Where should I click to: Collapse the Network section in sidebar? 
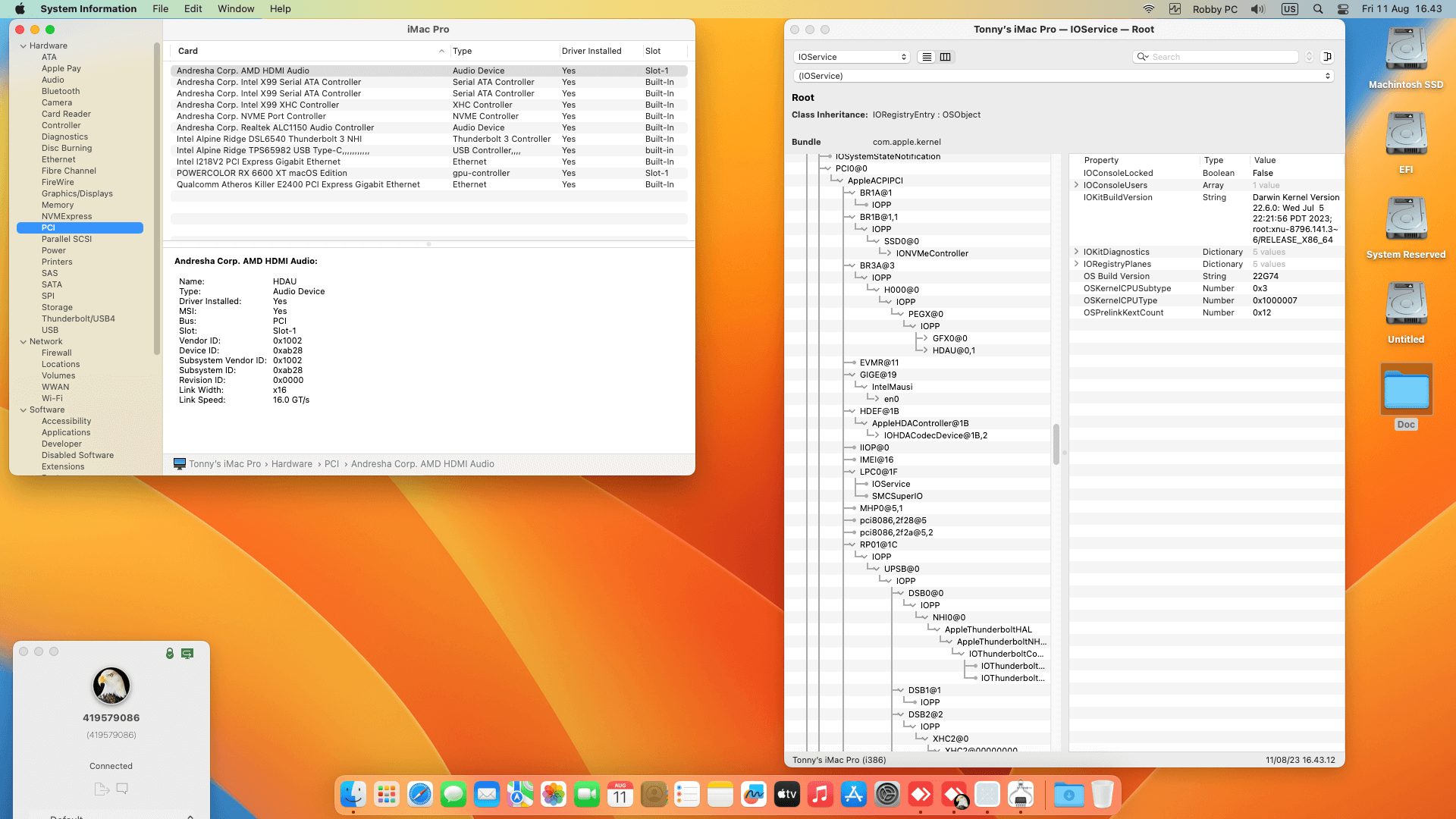pos(24,341)
